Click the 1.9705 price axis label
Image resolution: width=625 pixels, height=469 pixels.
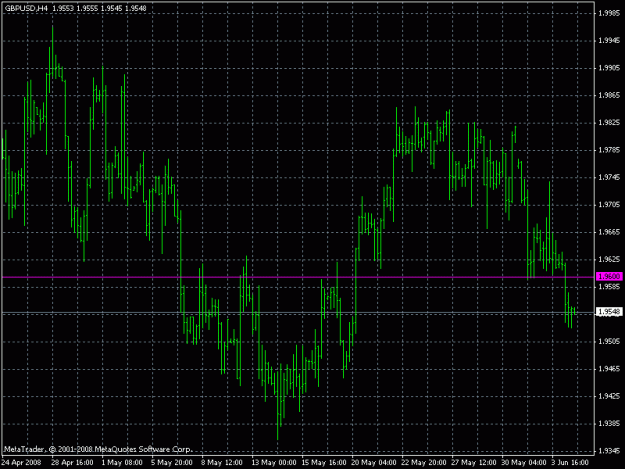coord(609,205)
